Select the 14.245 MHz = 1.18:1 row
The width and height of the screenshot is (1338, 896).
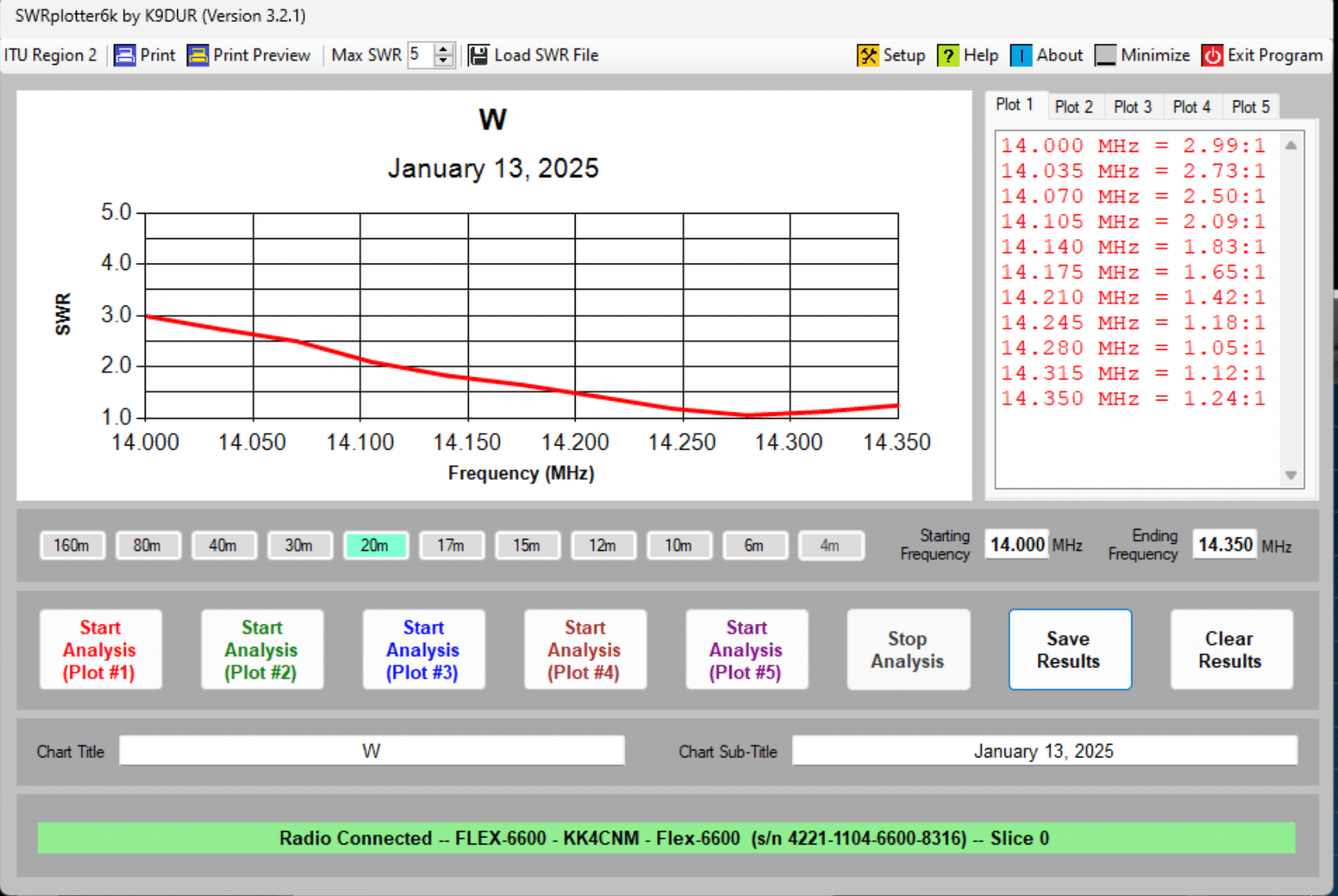coord(1133,323)
